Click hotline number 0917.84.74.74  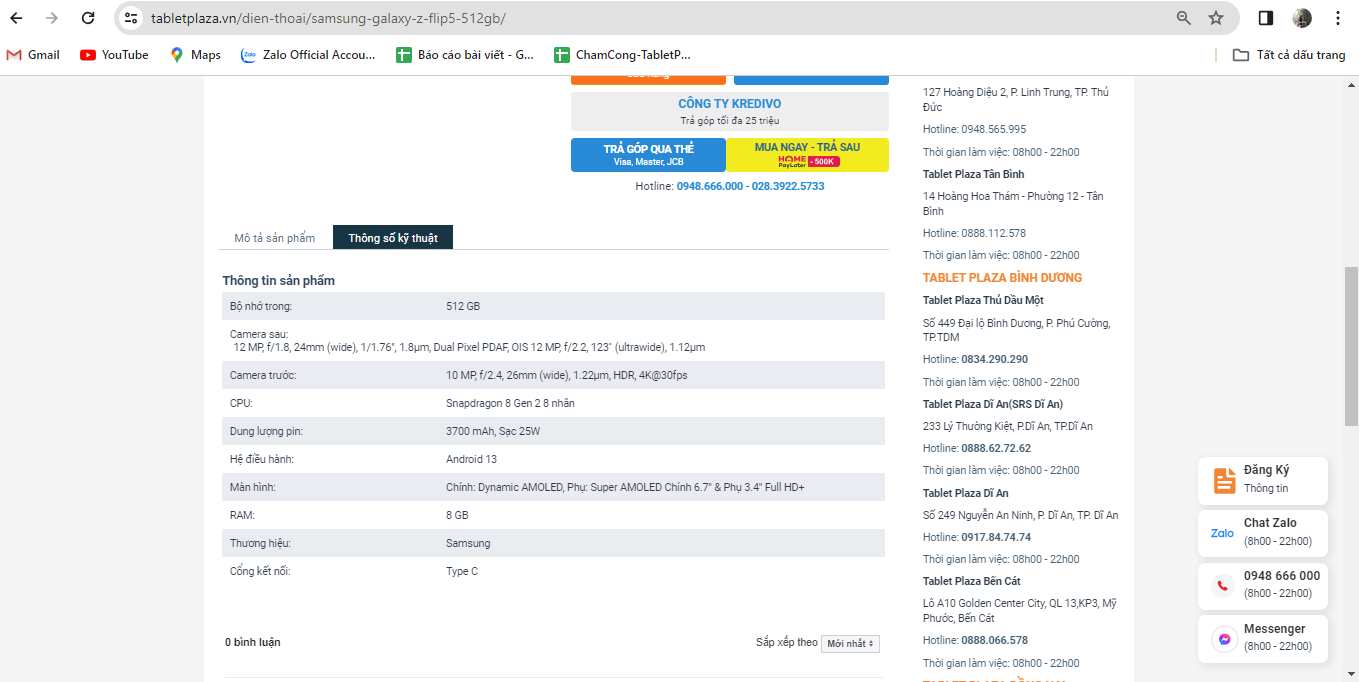pos(996,537)
